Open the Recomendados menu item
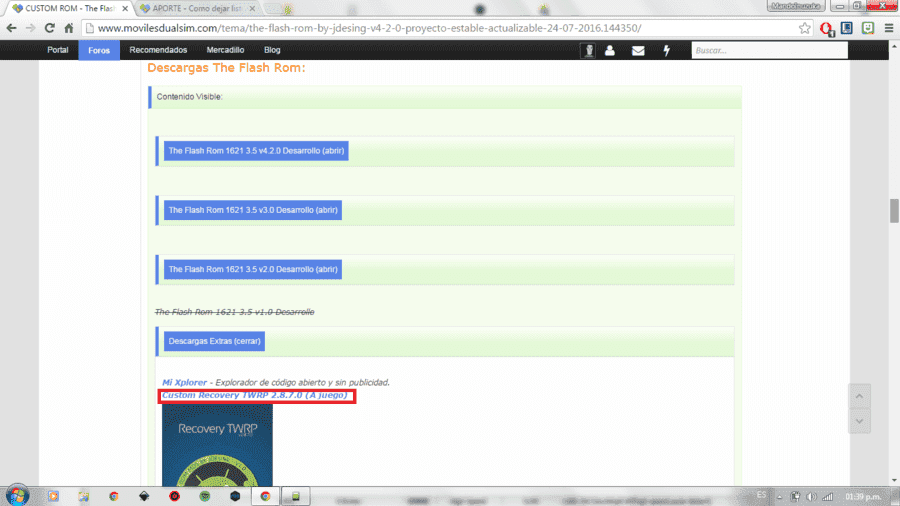900x506 pixels. (x=158, y=50)
